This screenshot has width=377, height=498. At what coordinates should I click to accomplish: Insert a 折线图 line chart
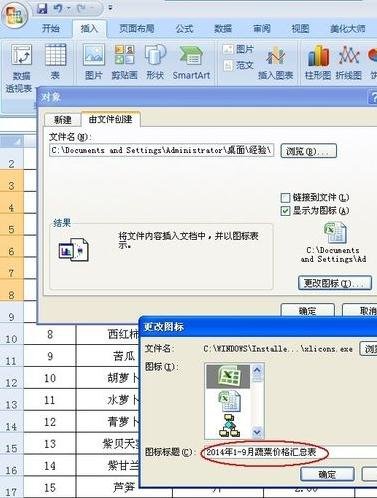(349, 62)
